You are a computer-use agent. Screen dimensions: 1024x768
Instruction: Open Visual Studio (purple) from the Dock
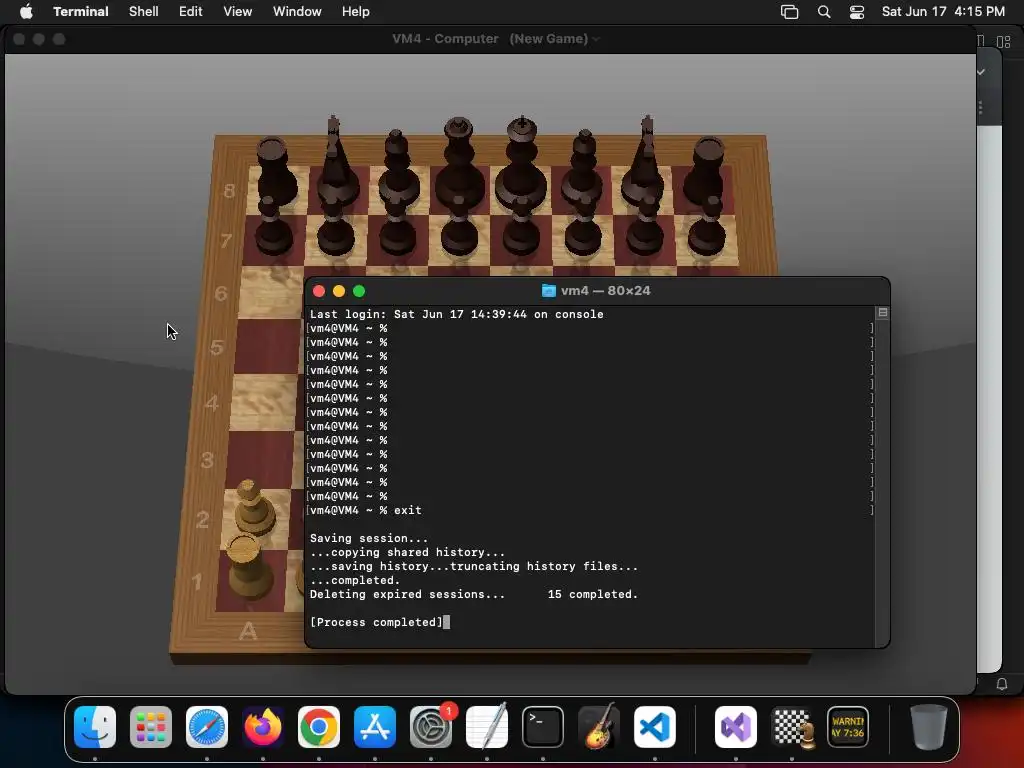[x=736, y=726]
